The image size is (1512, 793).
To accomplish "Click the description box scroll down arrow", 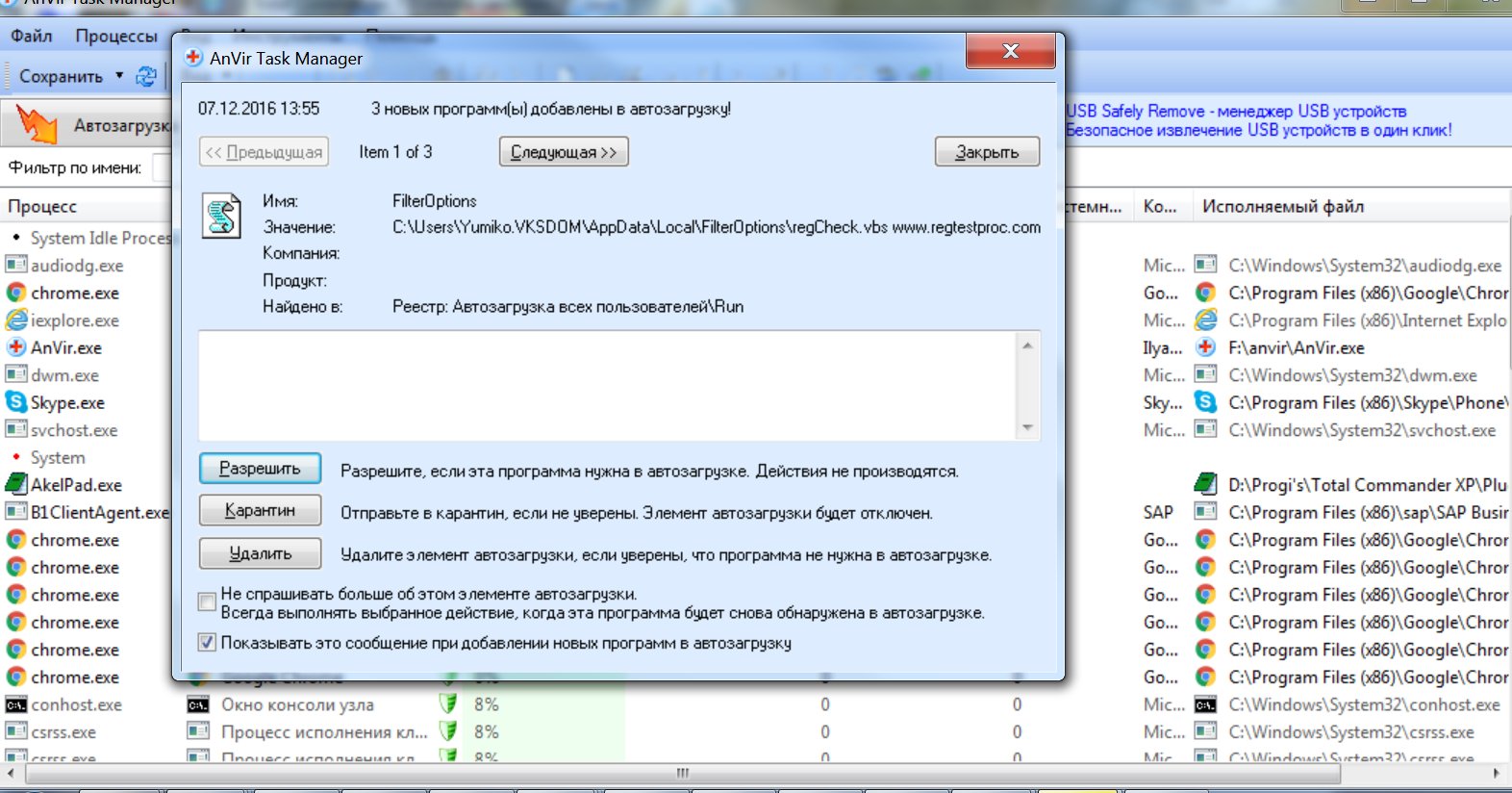I will pyautogui.click(x=1027, y=427).
